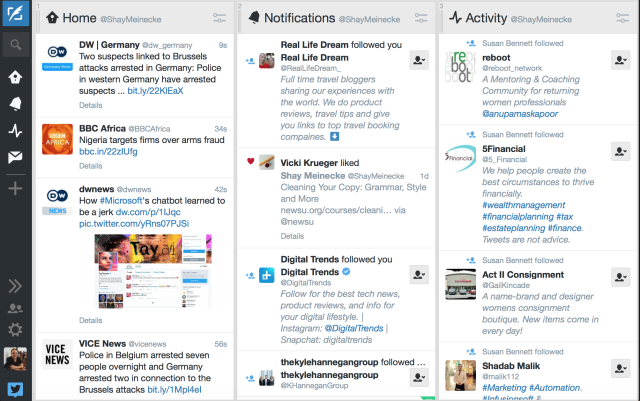Open Notifications column options slider icon

point(421,18)
